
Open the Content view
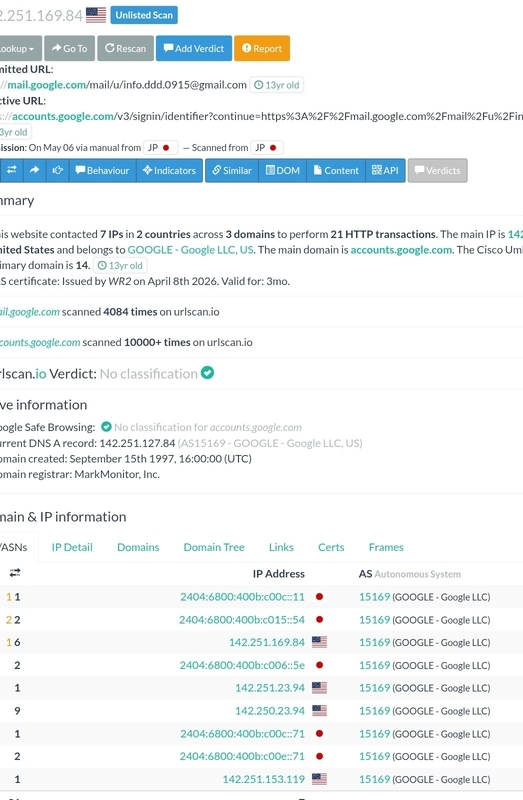pyautogui.click(x=336, y=170)
